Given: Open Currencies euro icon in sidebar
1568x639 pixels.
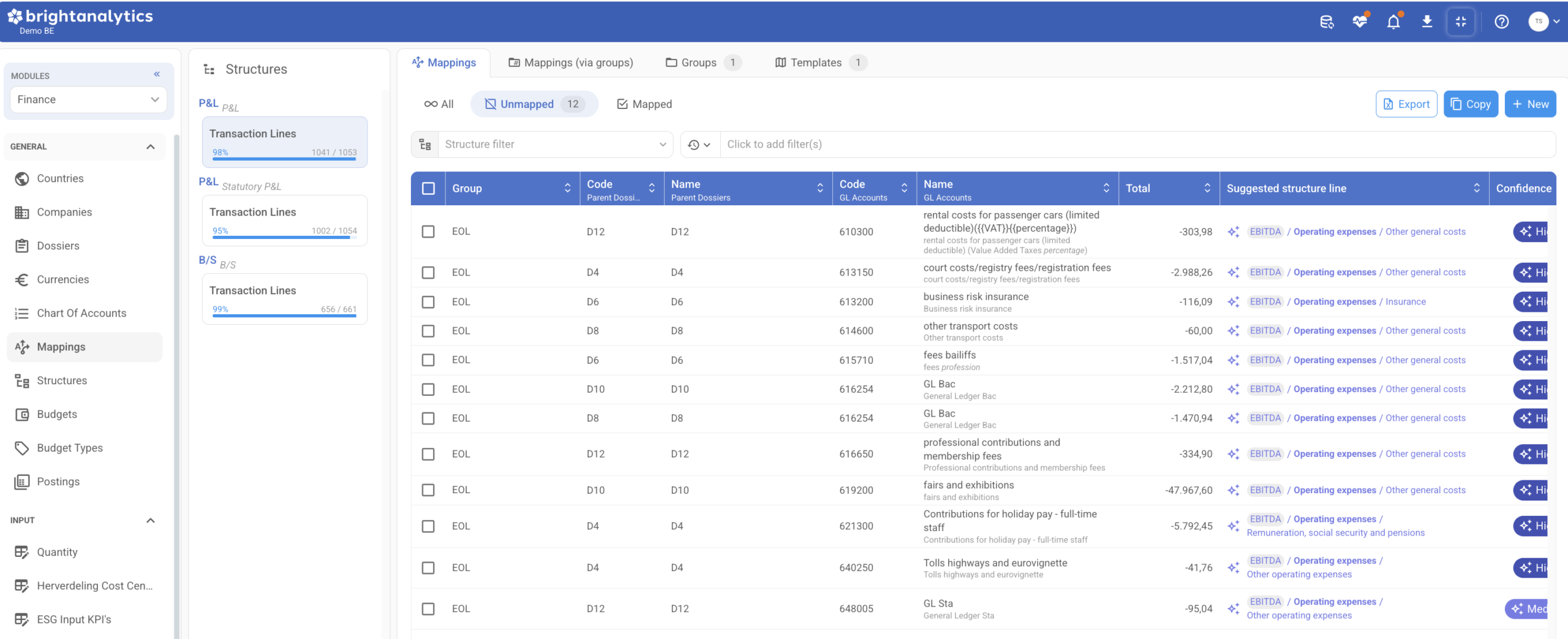Looking at the screenshot, I should click(22, 279).
